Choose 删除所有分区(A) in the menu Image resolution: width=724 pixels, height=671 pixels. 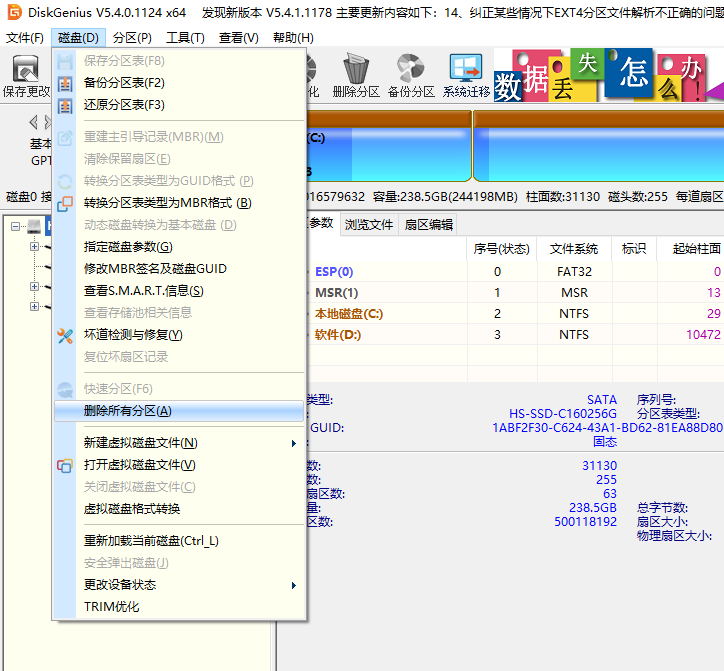[x=128, y=411]
